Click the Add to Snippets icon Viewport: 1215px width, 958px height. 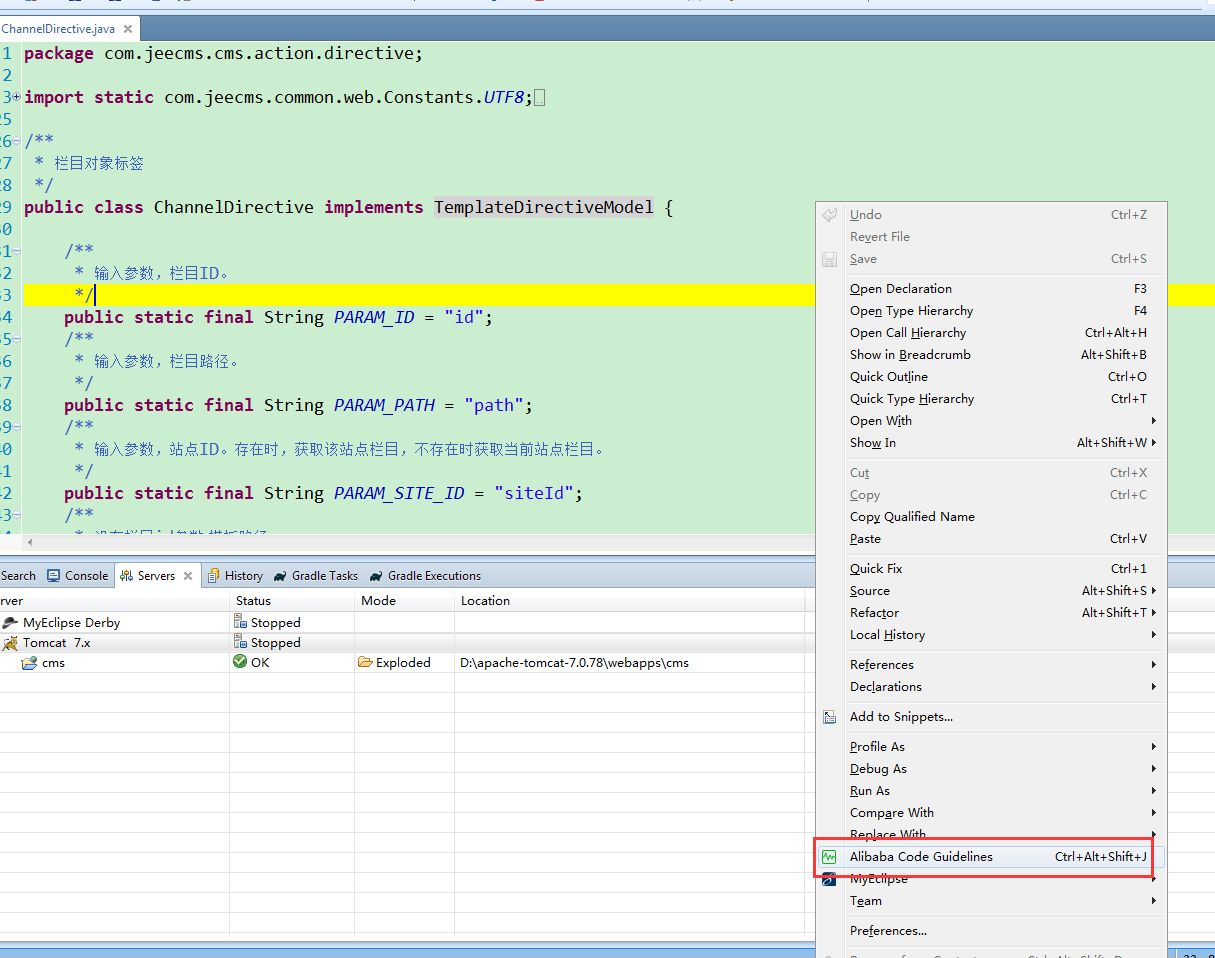(829, 717)
